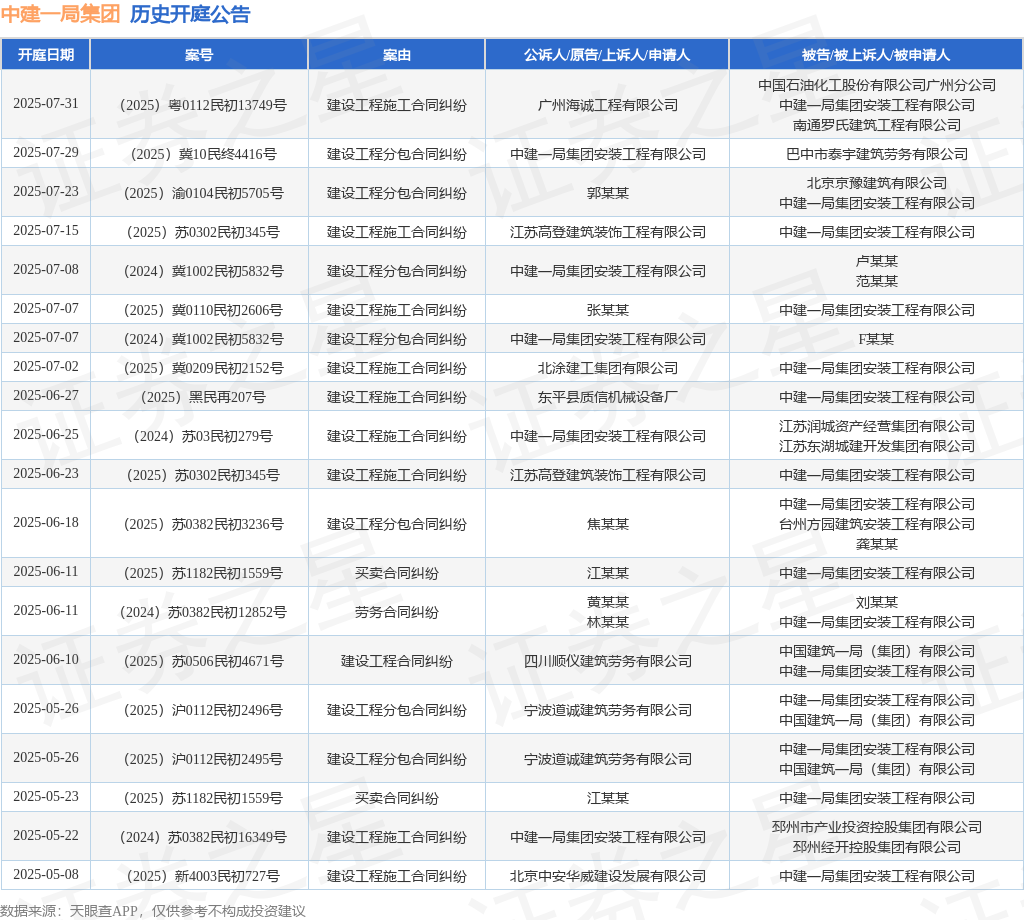Click plaintiff 四川顺仪建筑劳务有限公司
The image size is (1024, 920).
tap(607, 661)
